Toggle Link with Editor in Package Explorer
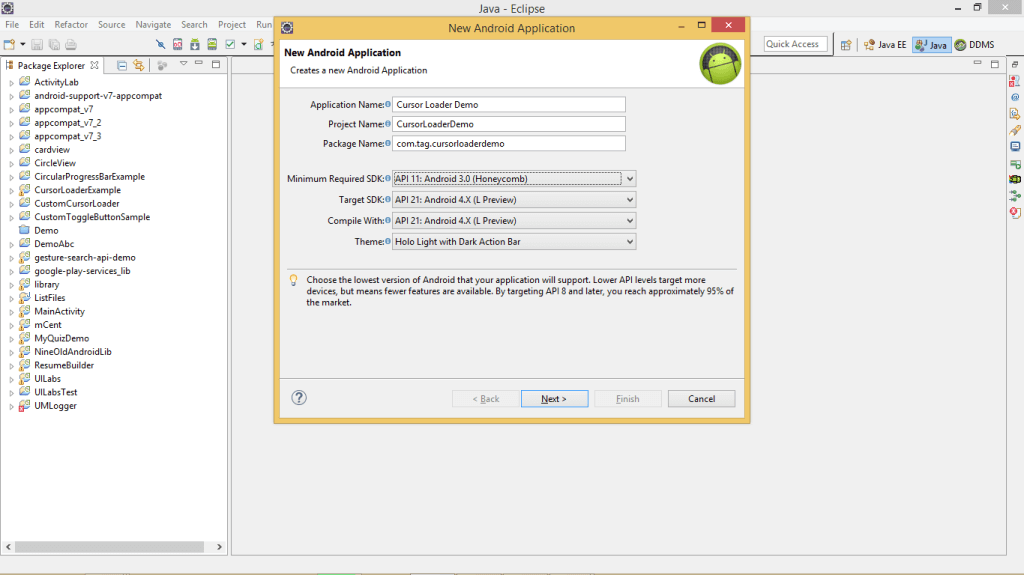The width and height of the screenshot is (1024, 575). tap(138, 65)
